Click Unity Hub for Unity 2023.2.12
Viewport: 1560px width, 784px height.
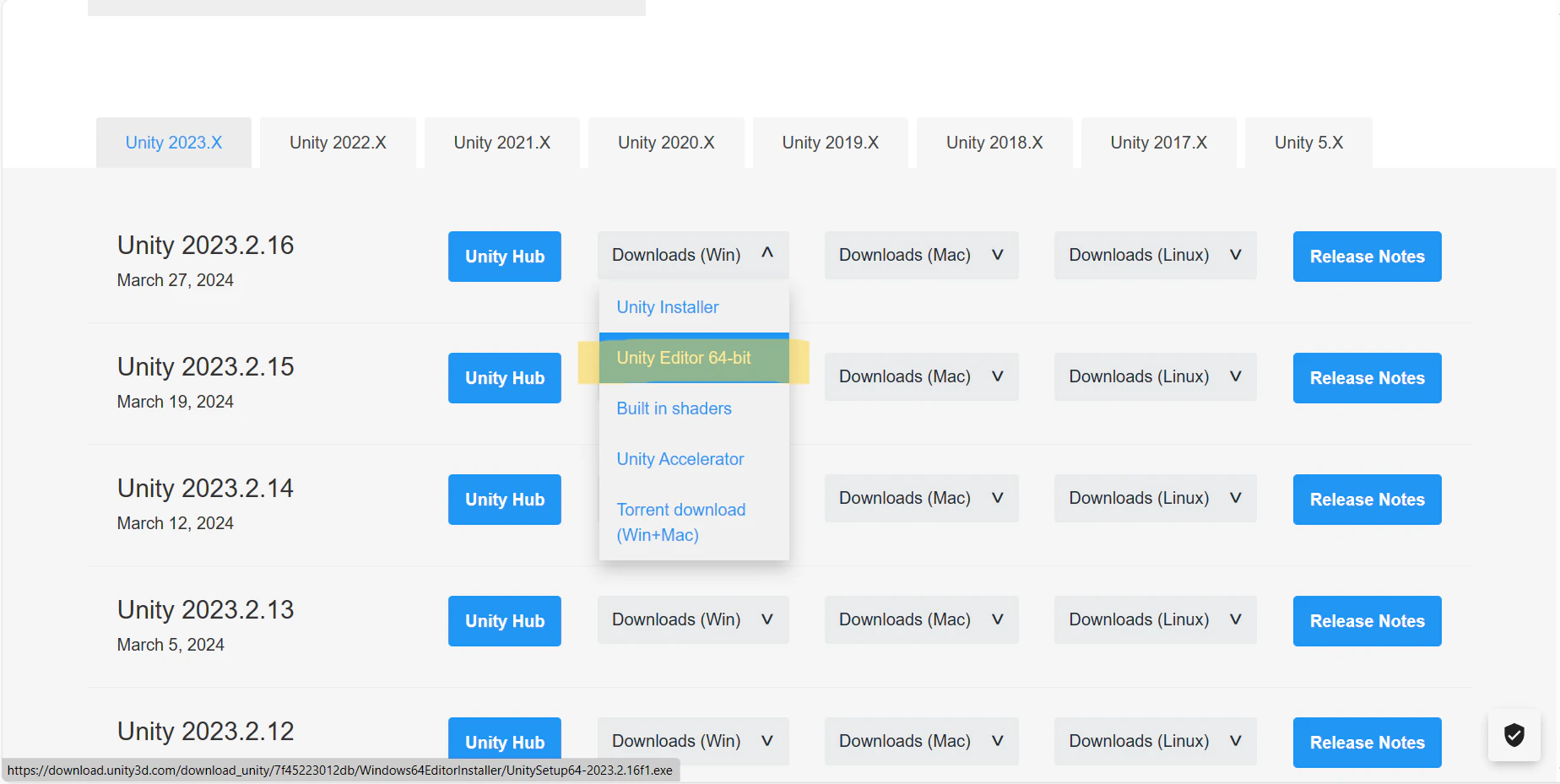(x=505, y=742)
